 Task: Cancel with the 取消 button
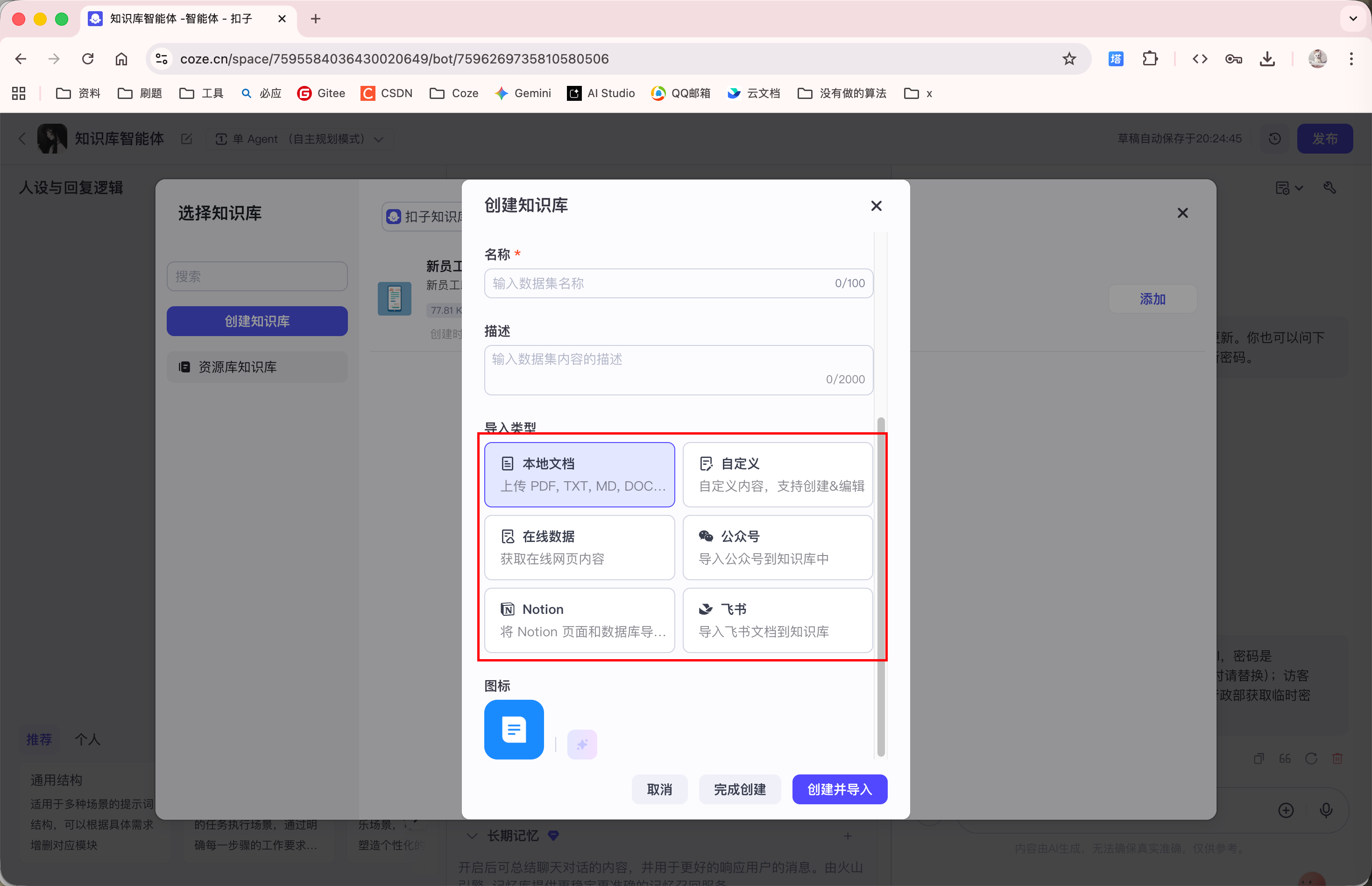[659, 789]
